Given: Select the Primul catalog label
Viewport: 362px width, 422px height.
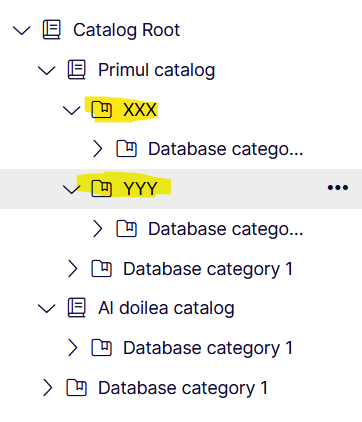Looking at the screenshot, I should (x=156, y=70).
